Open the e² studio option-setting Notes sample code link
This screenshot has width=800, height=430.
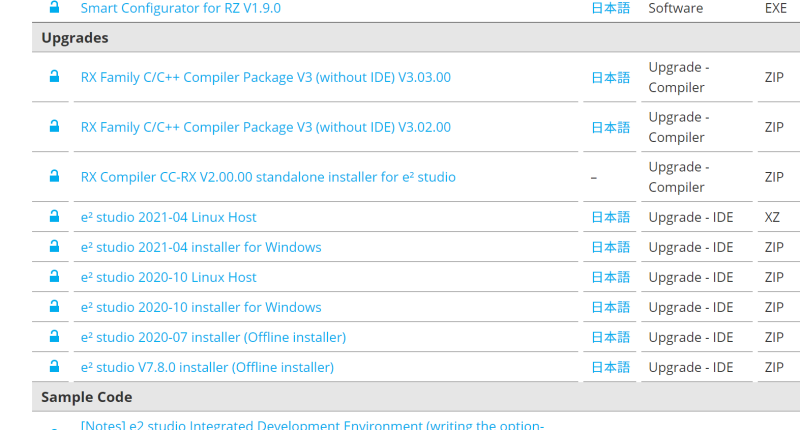[312, 425]
